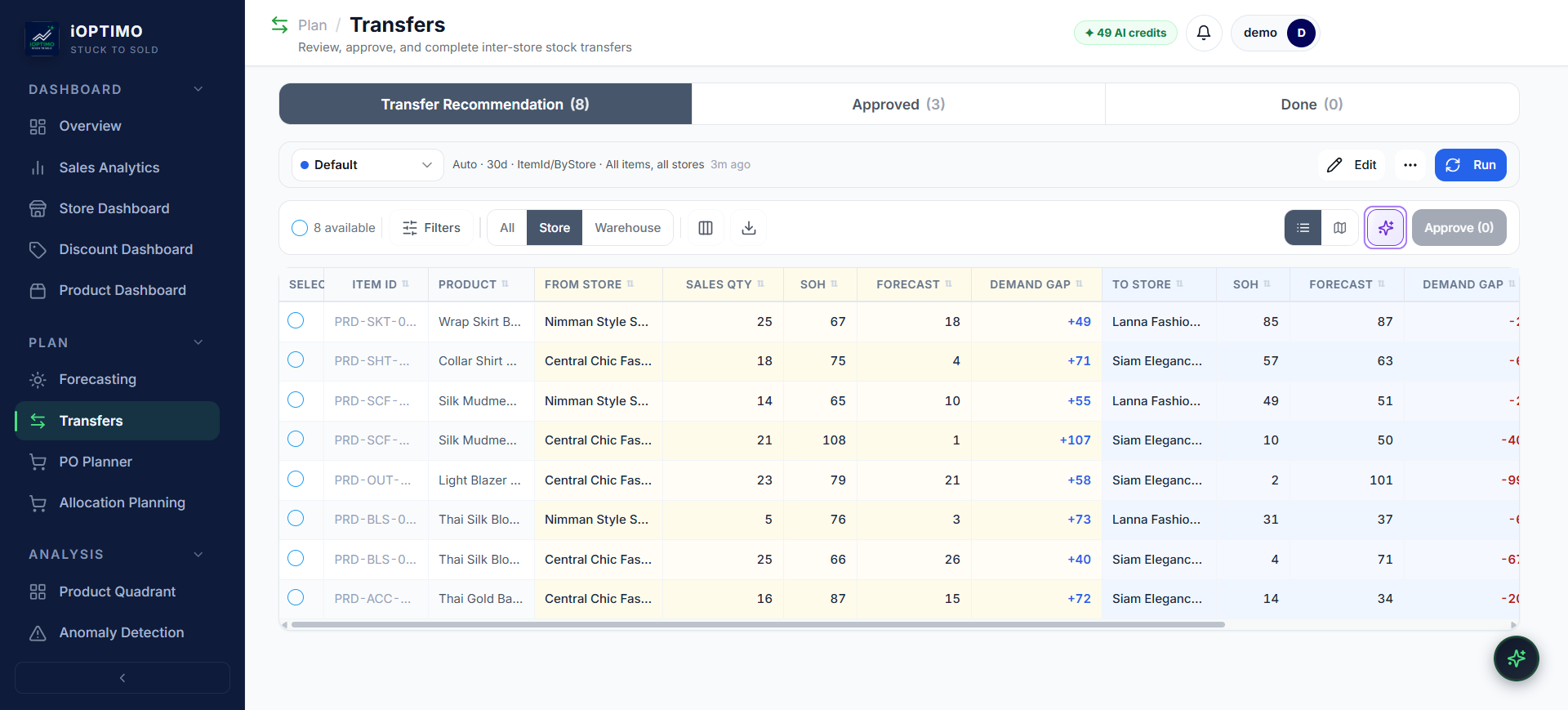Collapse the sidebar with the chevron
Image resolution: width=1568 pixels, height=710 pixels.
click(122, 677)
